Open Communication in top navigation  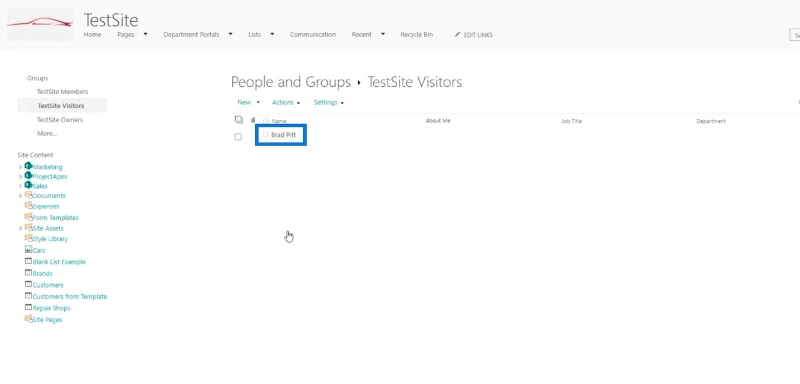click(x=313, y=35)
